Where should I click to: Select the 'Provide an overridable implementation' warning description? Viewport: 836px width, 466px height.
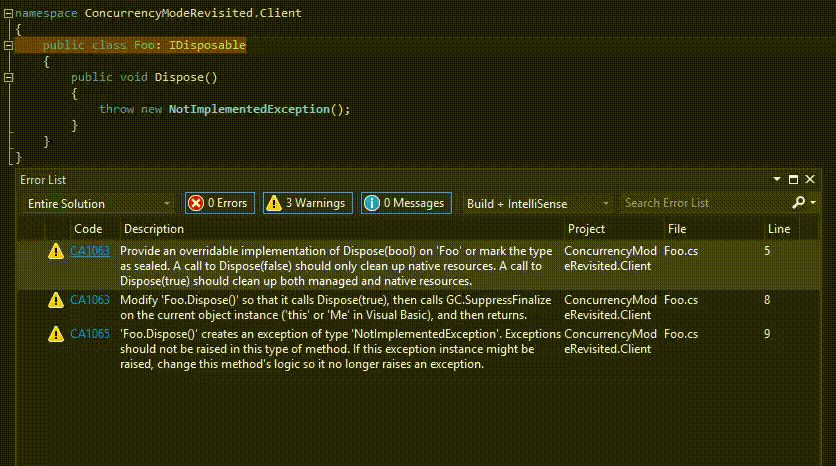(336, 266)
